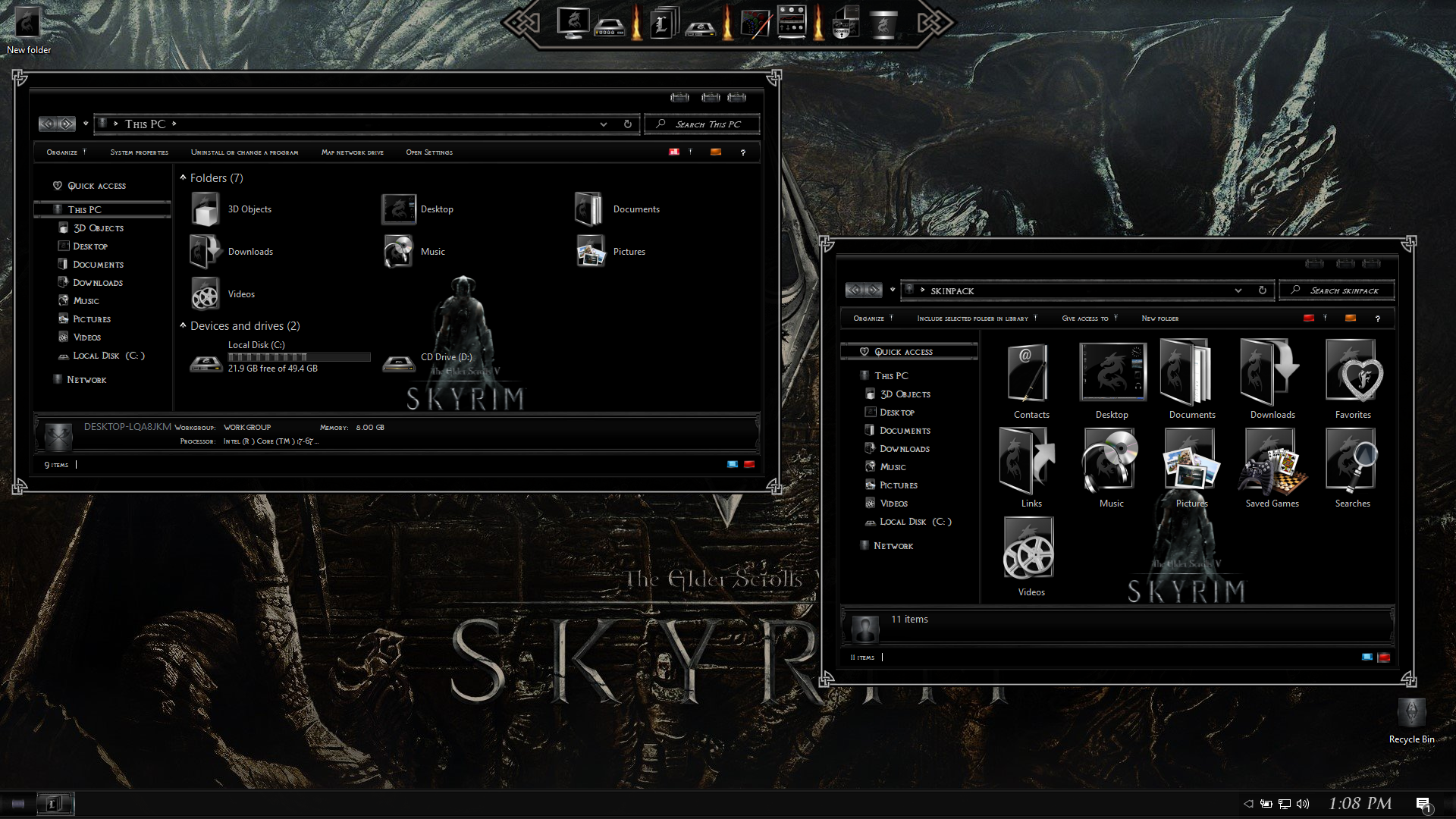This screenshot has height=819, width=1456.
Task: Collapse the Devices and drives section
Action: pyautogui.click(x=183, y=325)
